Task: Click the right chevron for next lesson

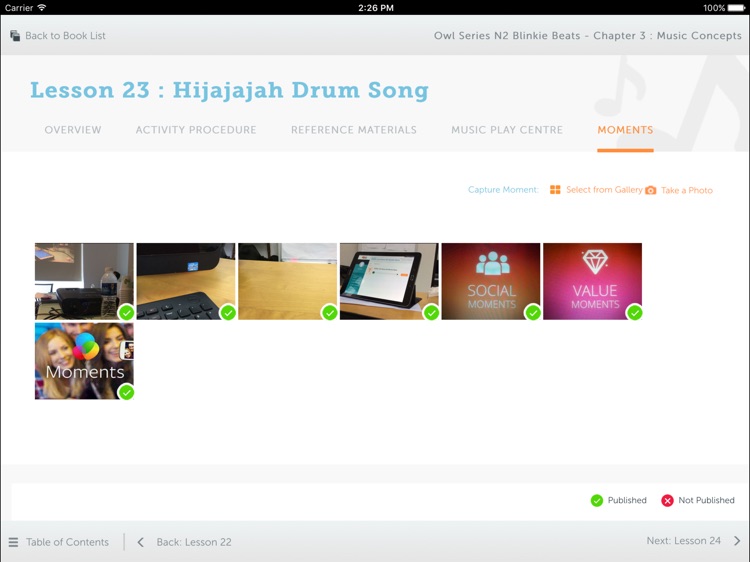Action: pyautogui.click(x=737, y=541)
